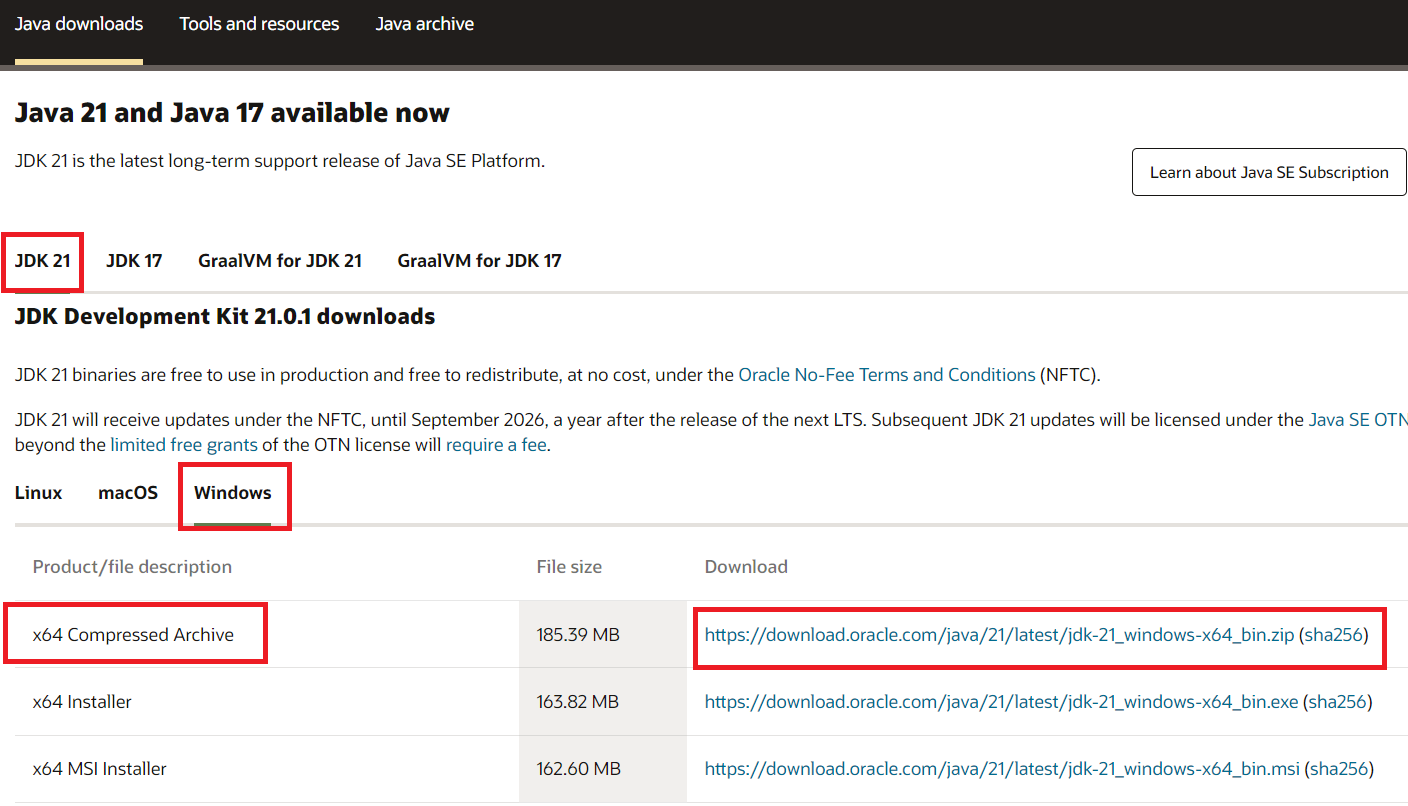This screenshot has width=1408, height=806.
Task: Download the jdk-21 windows x64 zip archive
Action: (x=1000, y=635)
